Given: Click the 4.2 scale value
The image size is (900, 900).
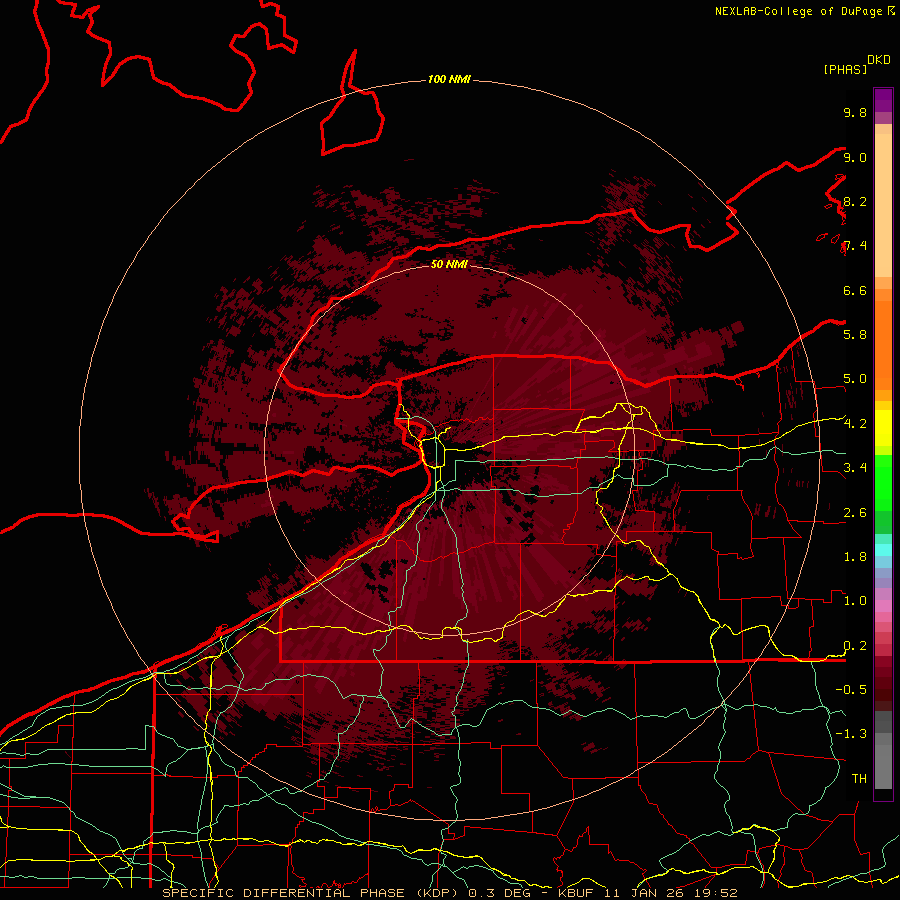Looking at the screenshot, I should [x=855, y=424].
